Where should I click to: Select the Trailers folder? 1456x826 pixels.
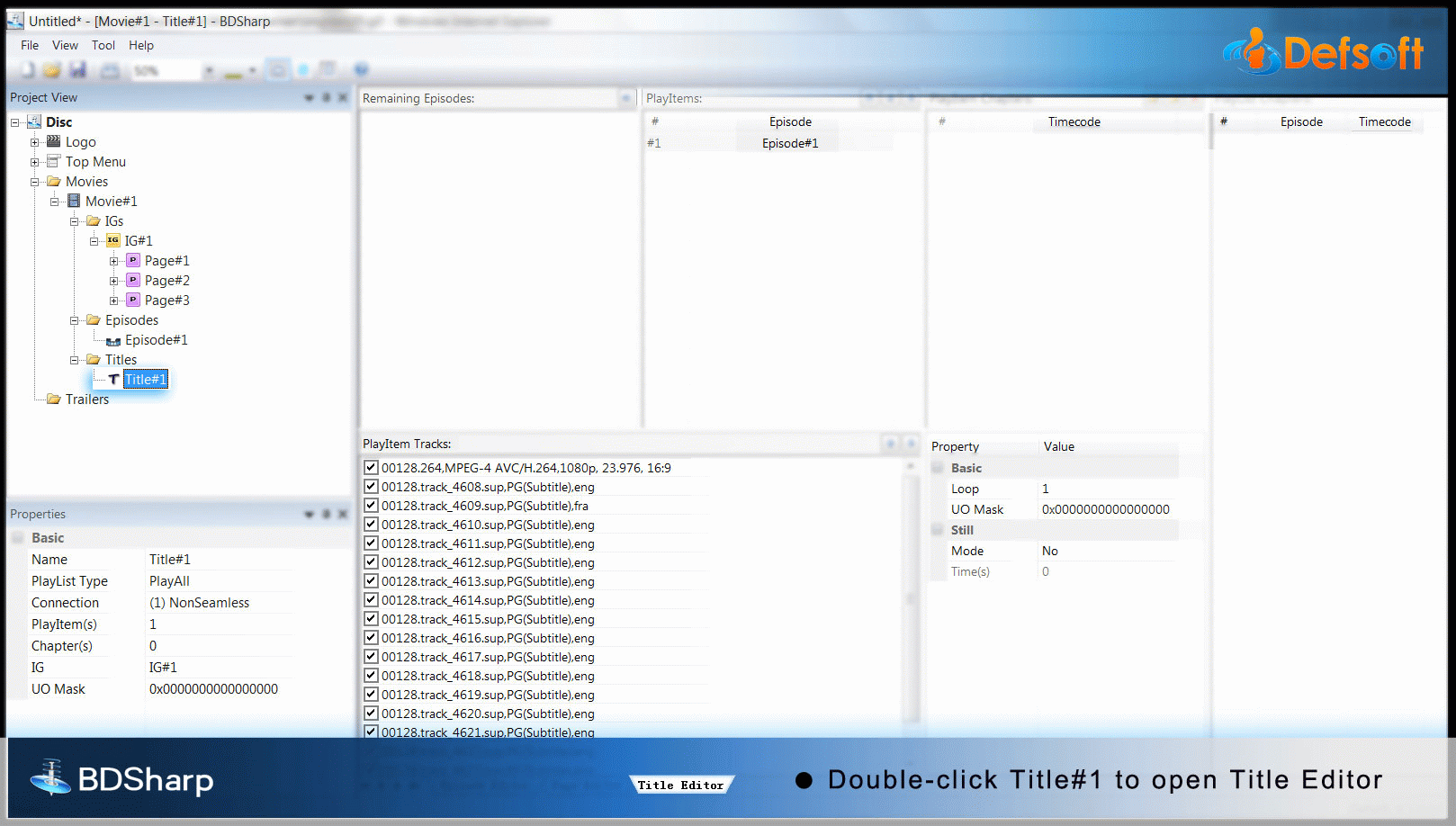pyautogui.click(x=87, y=400)
